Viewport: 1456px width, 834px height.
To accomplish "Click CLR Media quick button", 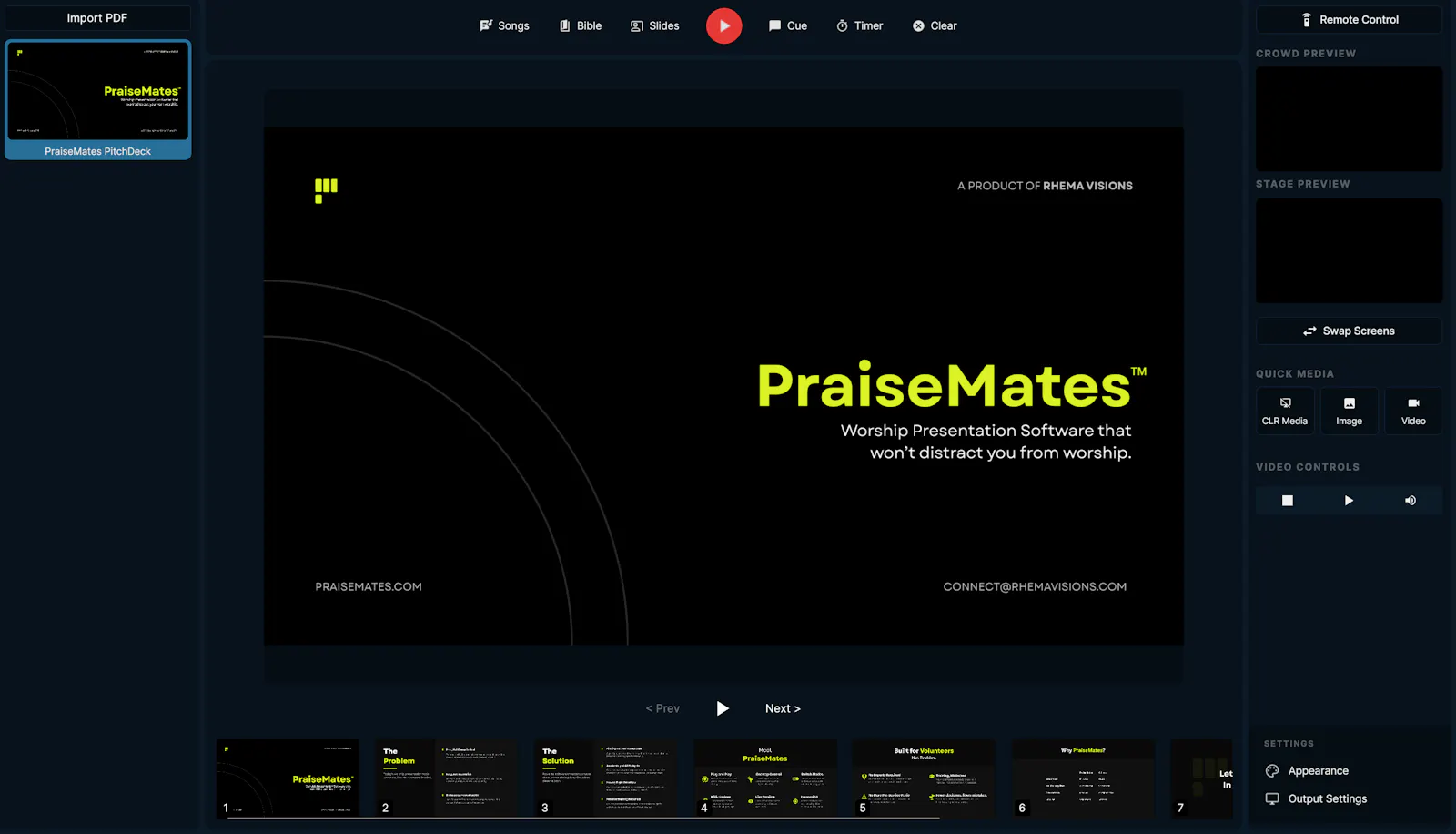I will (1285, 411).
